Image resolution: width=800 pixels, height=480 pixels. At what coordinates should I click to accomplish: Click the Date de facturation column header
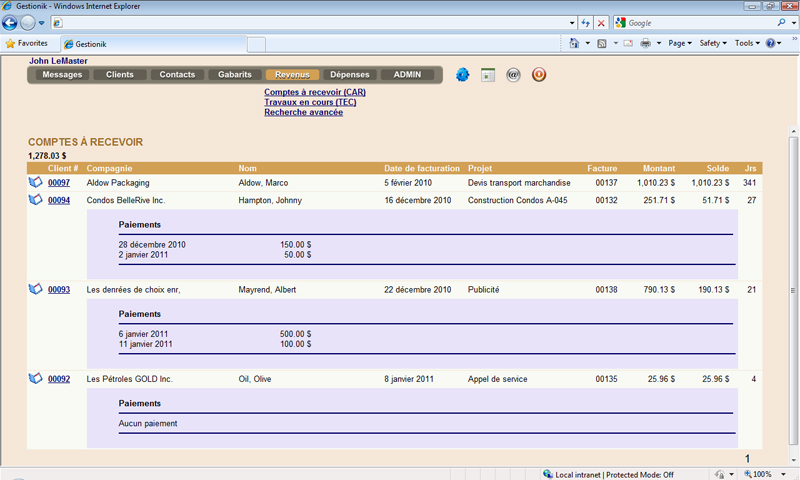coord(422,168)
